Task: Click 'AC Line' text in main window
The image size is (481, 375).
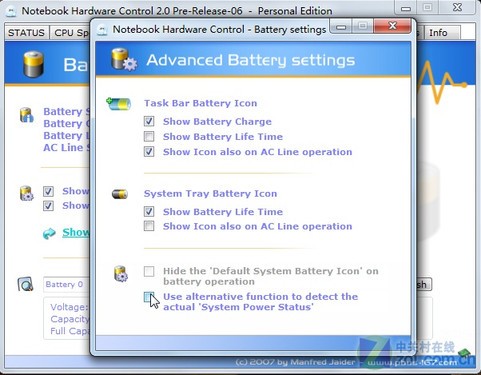Action: click(x=63, y=148)
